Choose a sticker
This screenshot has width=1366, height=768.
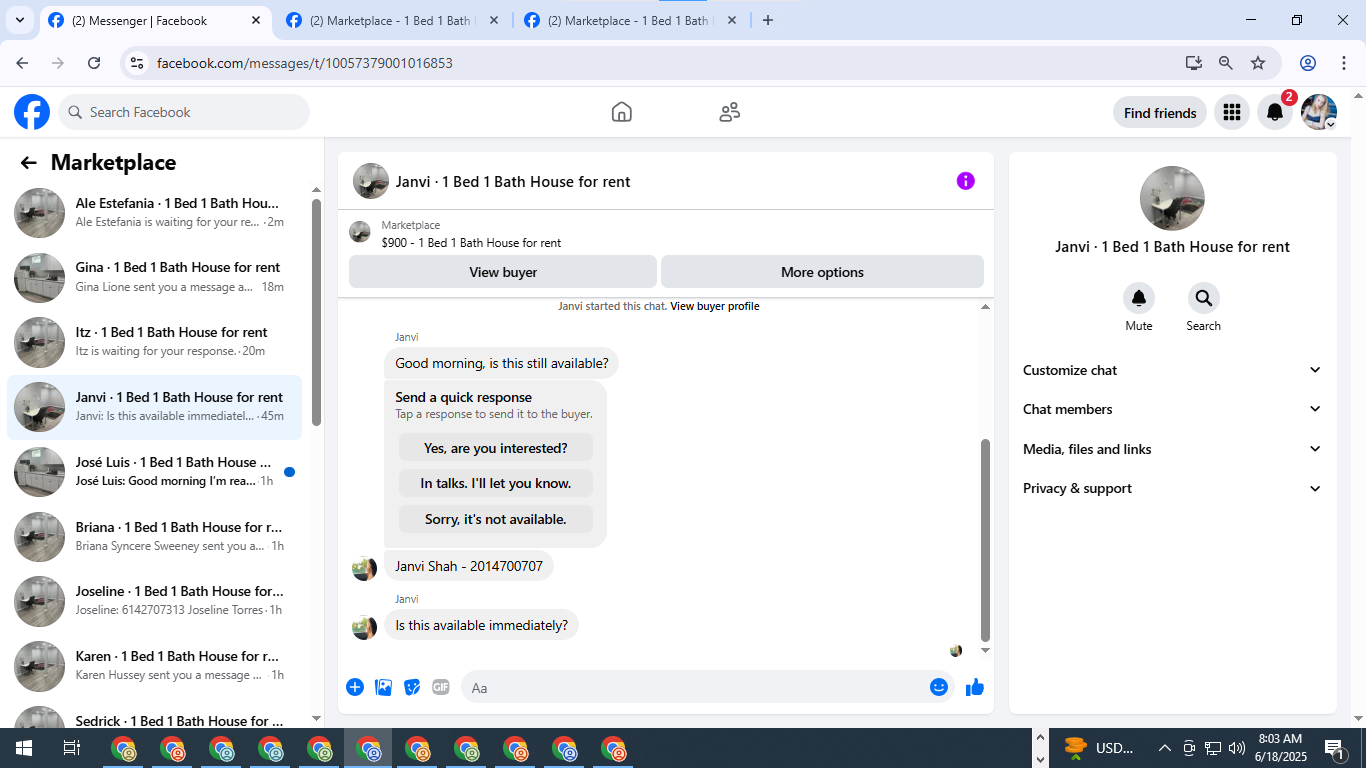pos(412,687)
